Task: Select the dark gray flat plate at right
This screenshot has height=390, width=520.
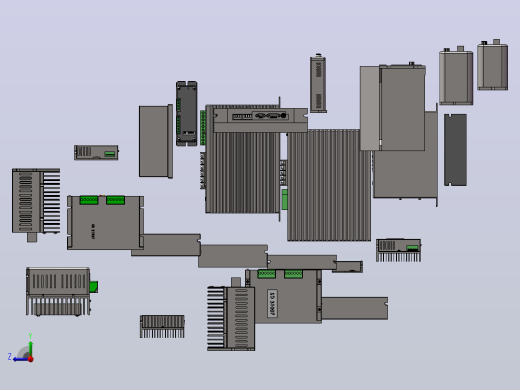Action: tap(455, 150)
